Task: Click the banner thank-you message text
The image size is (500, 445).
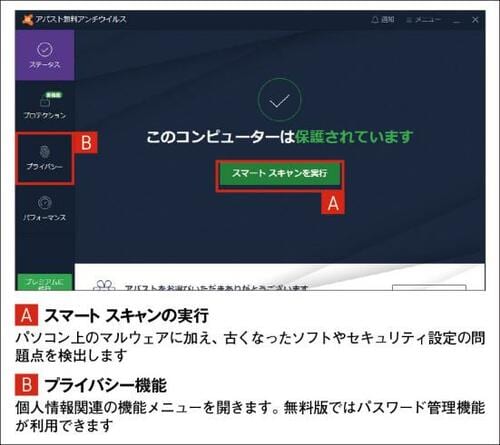Action: (x=216, y=288)
